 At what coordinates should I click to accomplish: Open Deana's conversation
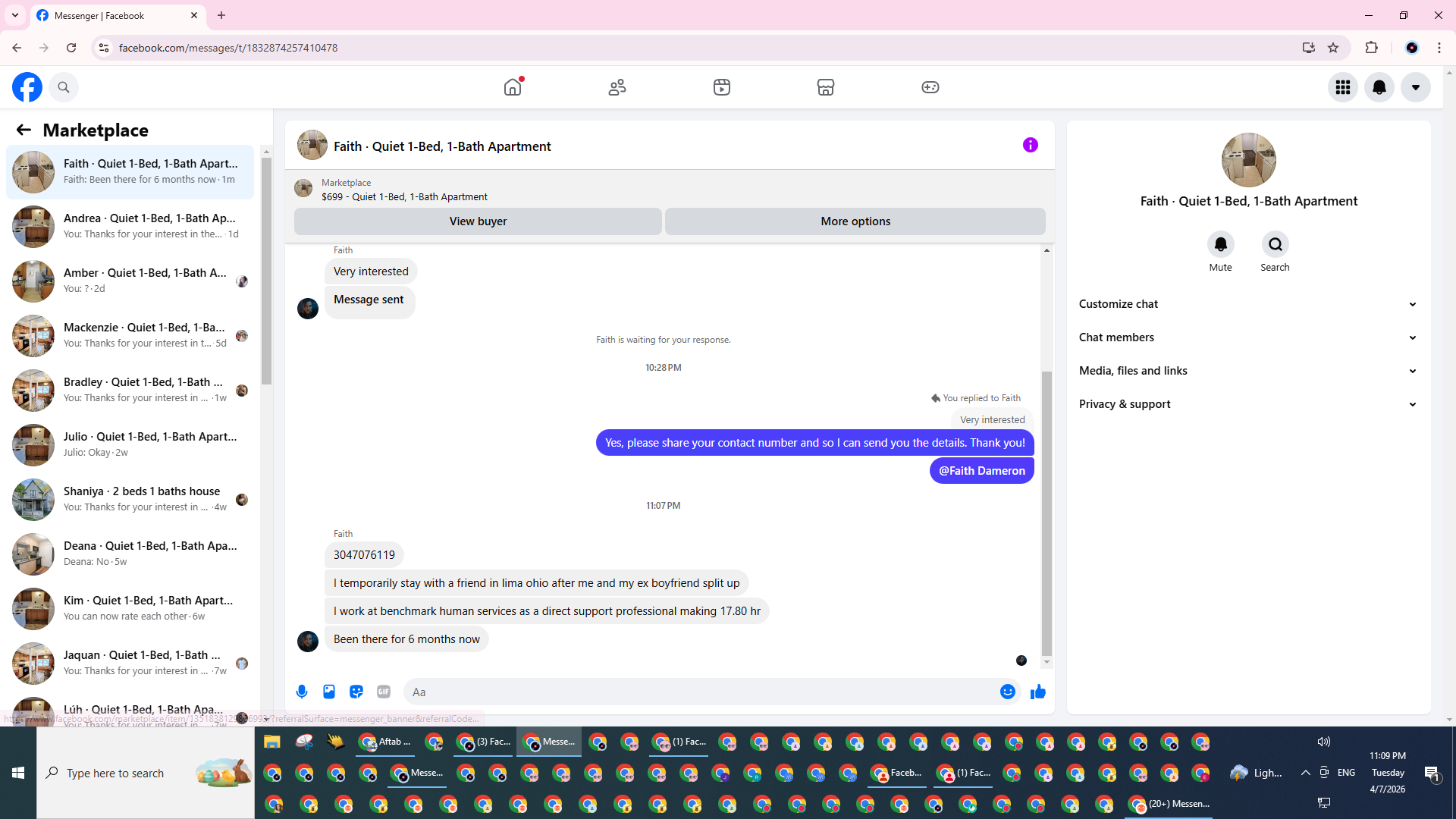point(130,554)
